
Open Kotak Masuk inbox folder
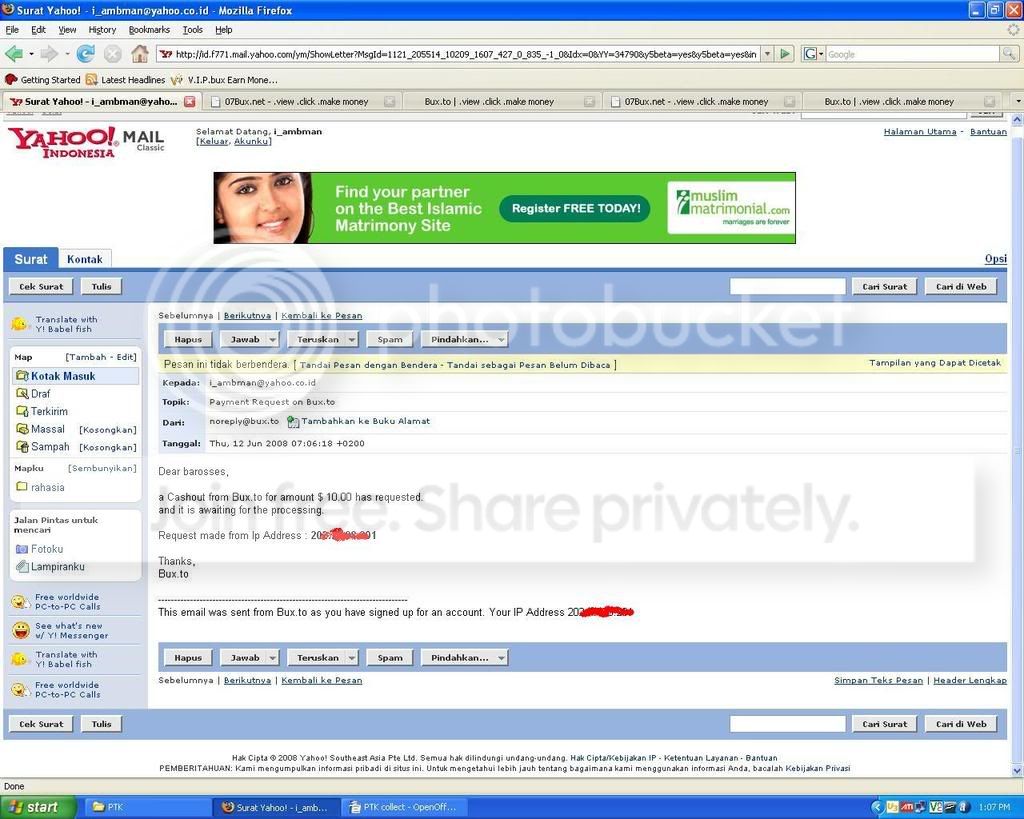coord(63,376)
